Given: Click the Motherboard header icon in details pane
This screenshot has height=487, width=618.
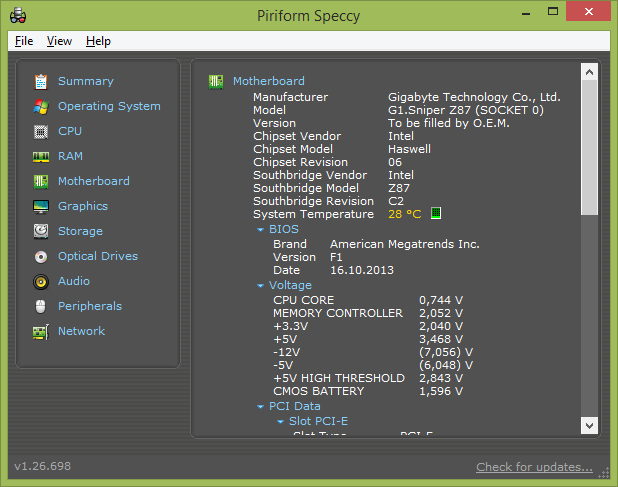Looking at the screenshot, I should coord(216,82).
